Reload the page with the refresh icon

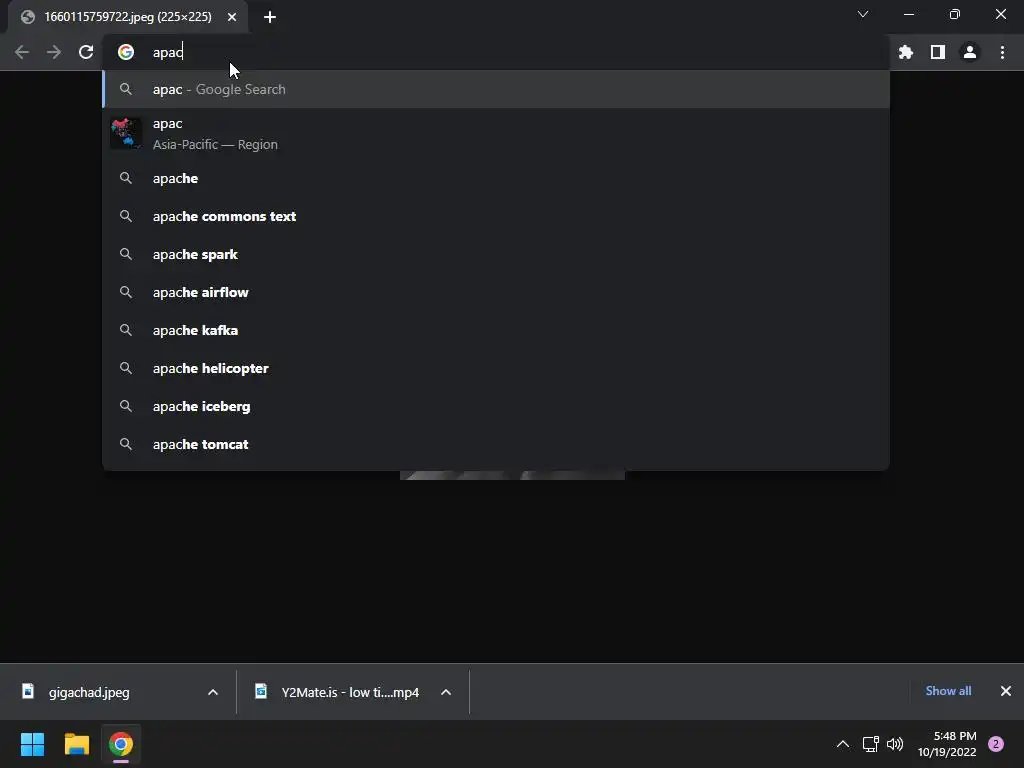click(86, 52)
